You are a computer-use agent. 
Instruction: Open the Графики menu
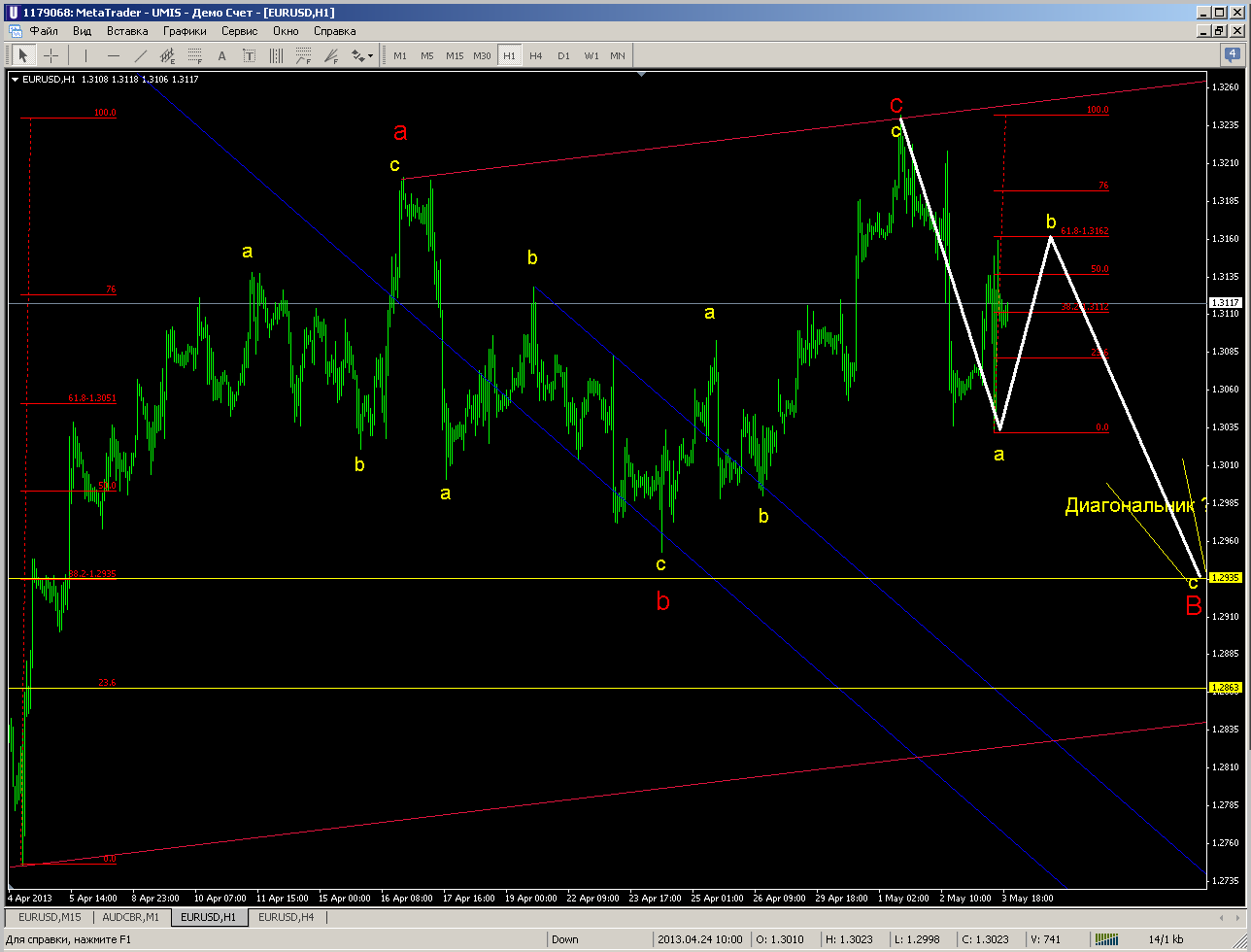coord(185,31)
